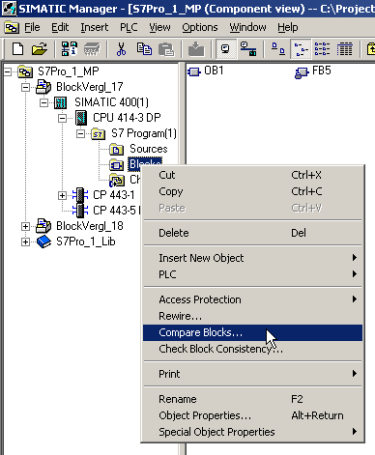
Task: Select Cut in the context menu
Action: point(253,175)
